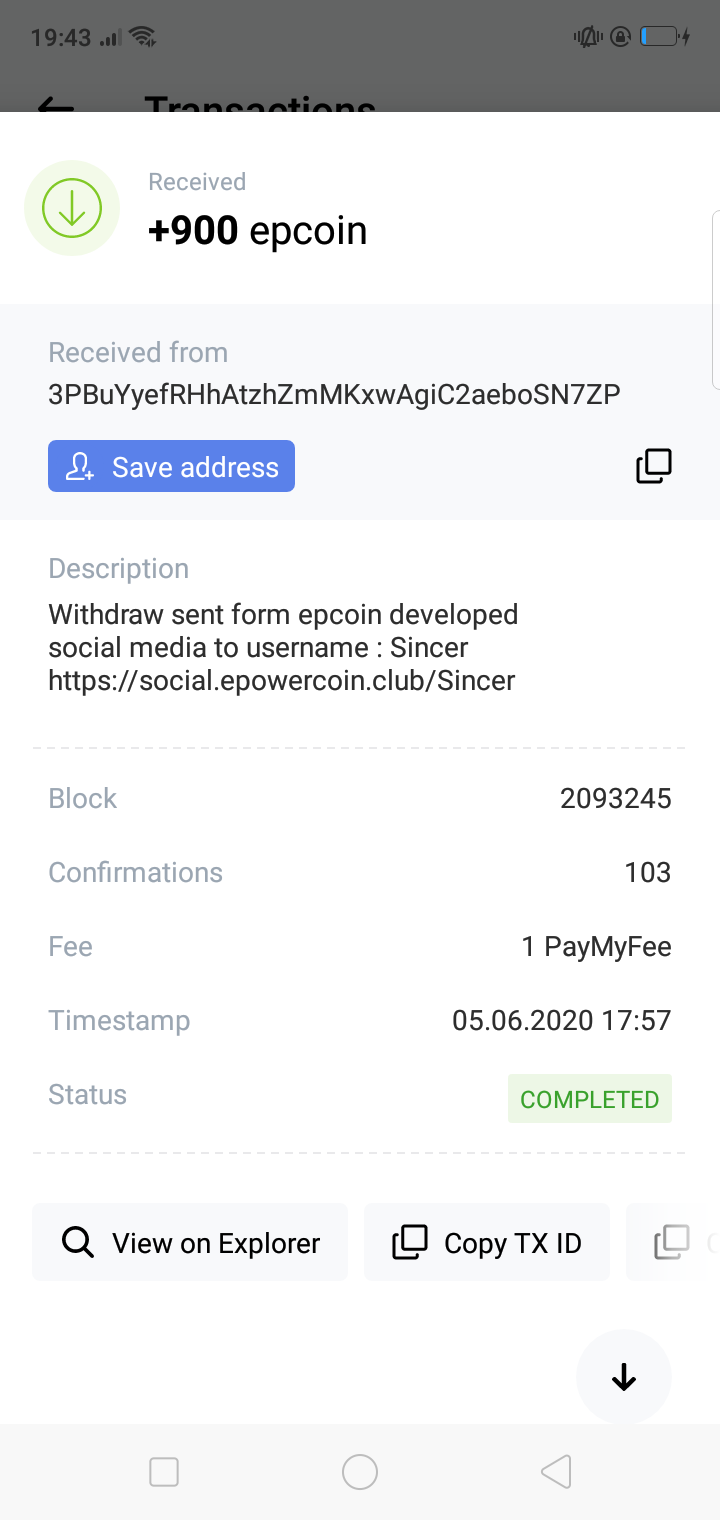Select the sender address text
This screenshot has width=720, height=1520.
pyautogui.click(x=334, y=394)
